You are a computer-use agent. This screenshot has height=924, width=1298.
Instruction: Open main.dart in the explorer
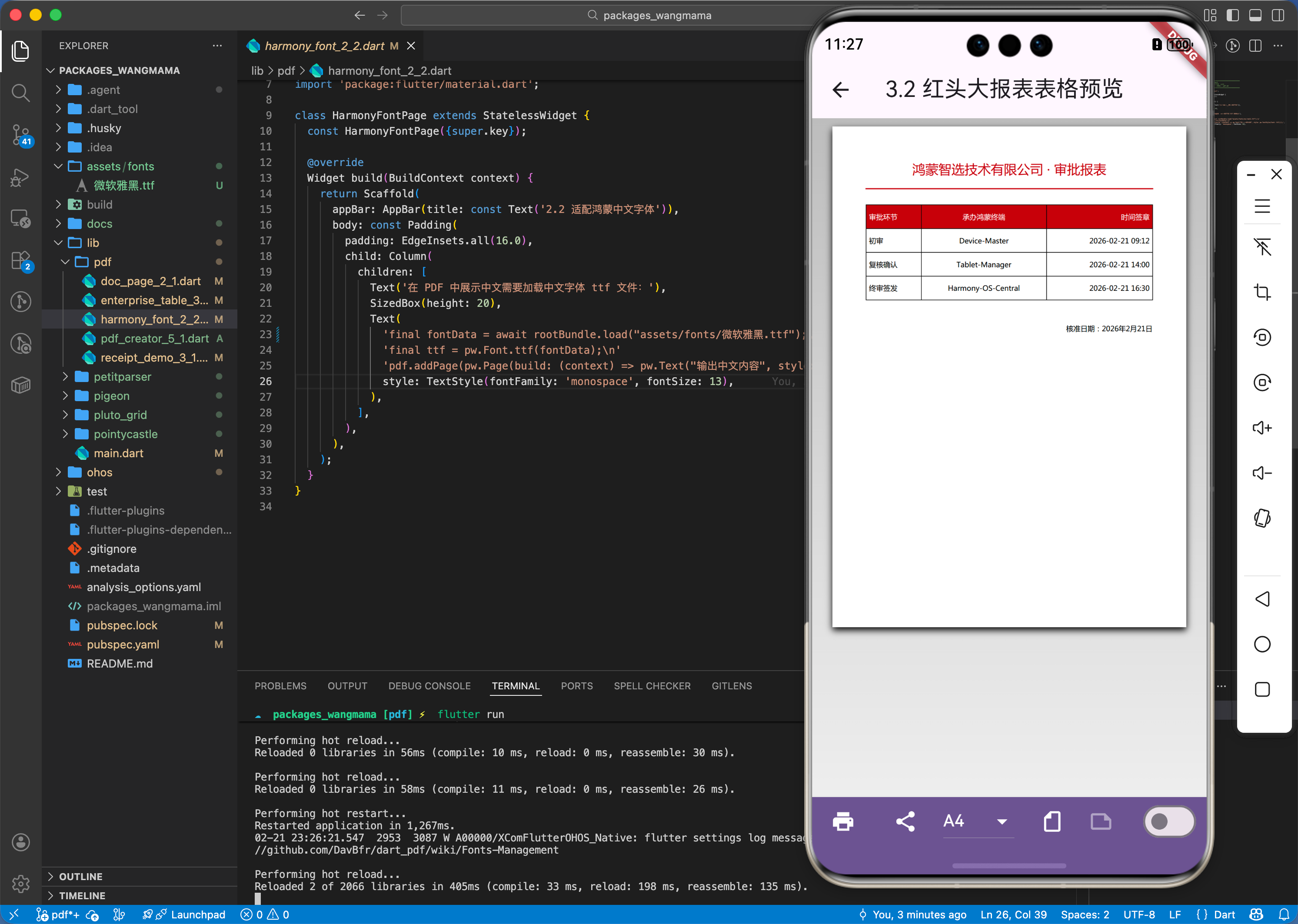pyautogui.click(x=118, y=453)
